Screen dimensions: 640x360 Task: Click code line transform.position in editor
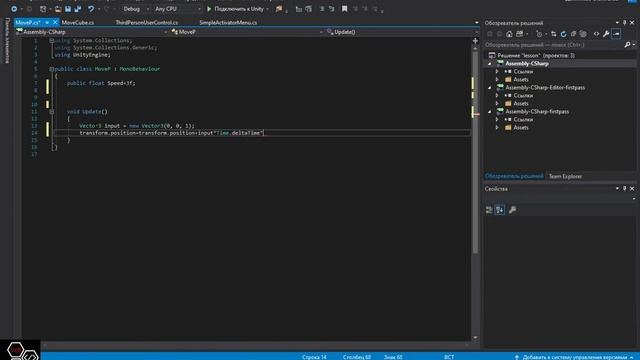pyautogui.click(x=171, y=133)
